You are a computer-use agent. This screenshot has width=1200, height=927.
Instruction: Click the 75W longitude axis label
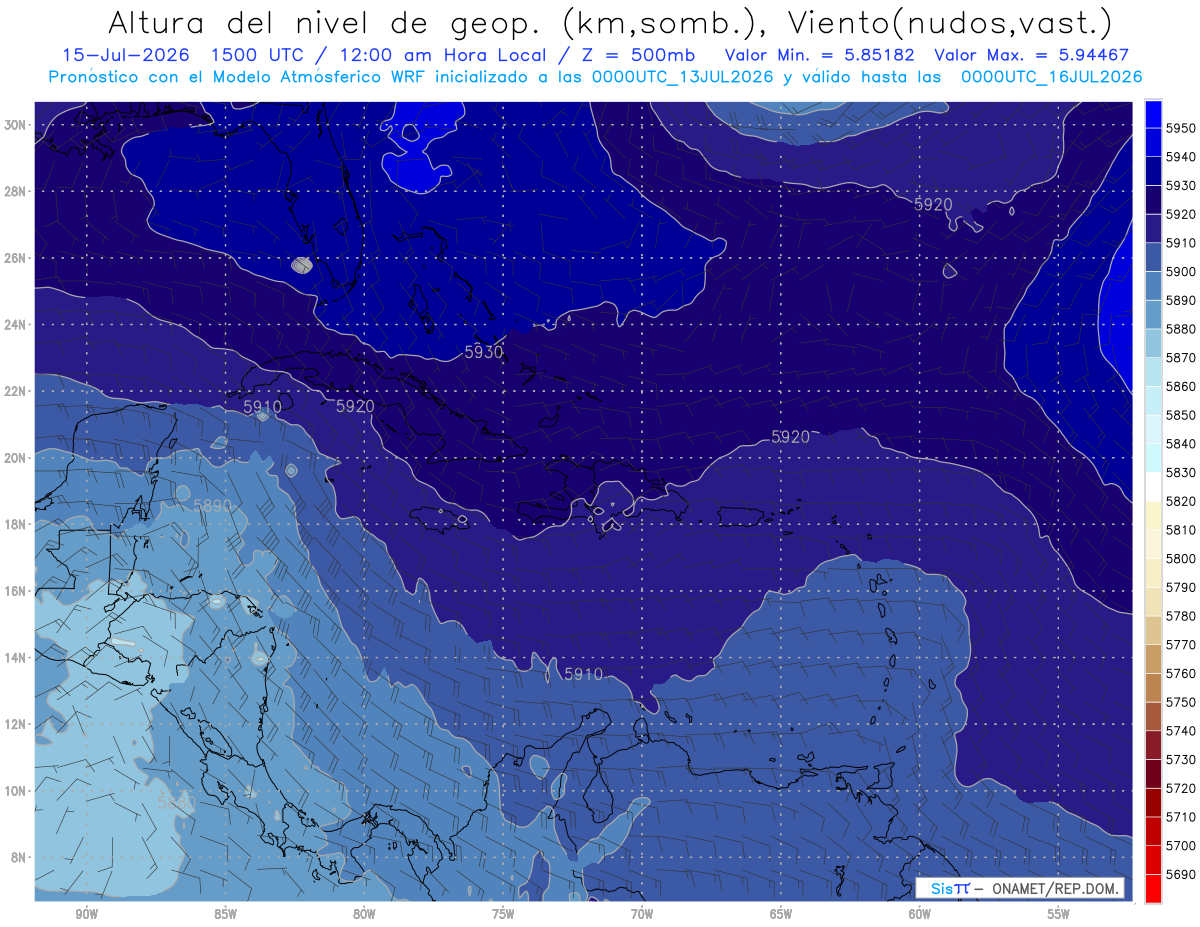pyautogui.click(x=503, y=914)
